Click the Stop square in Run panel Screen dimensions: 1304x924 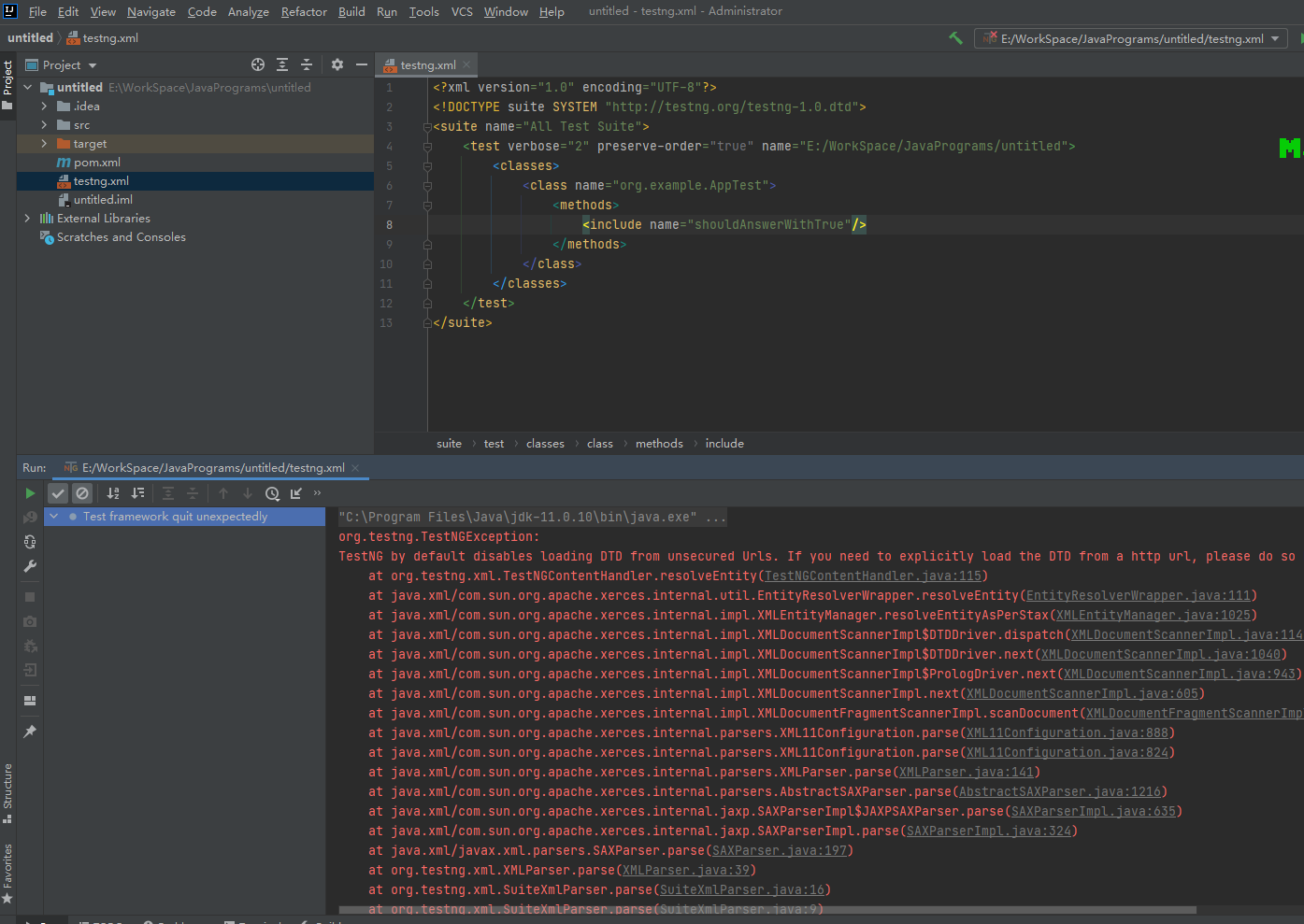[30, 597]
